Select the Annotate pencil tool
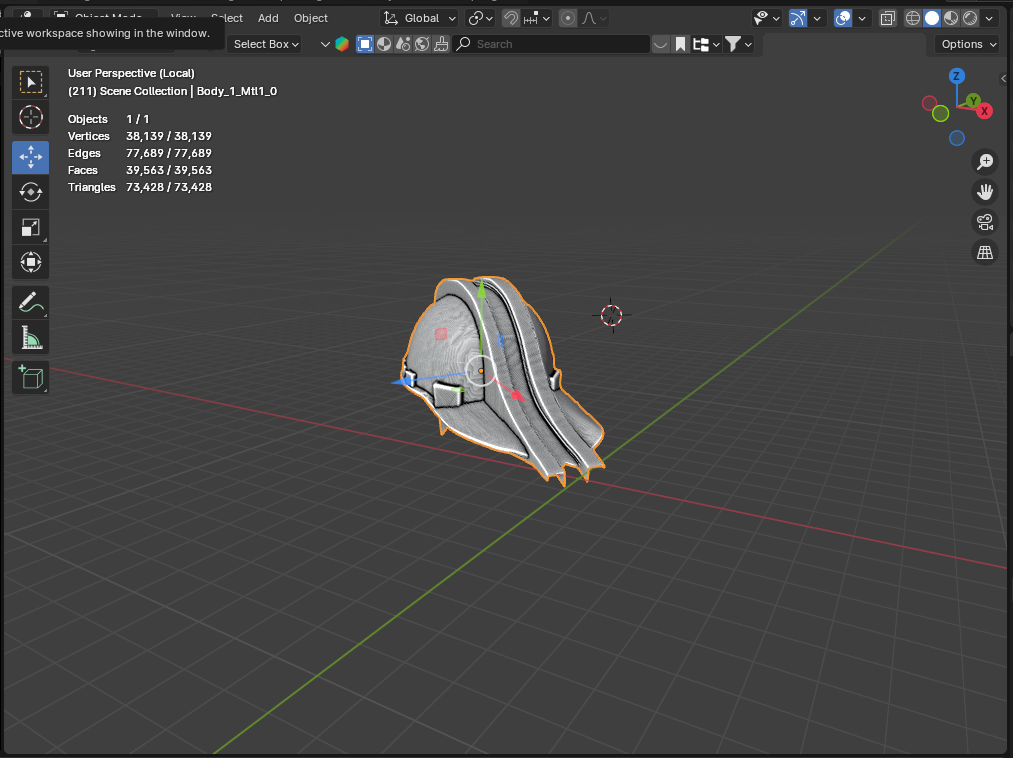This screenshot has height=758, width=1013. (30, 302)
